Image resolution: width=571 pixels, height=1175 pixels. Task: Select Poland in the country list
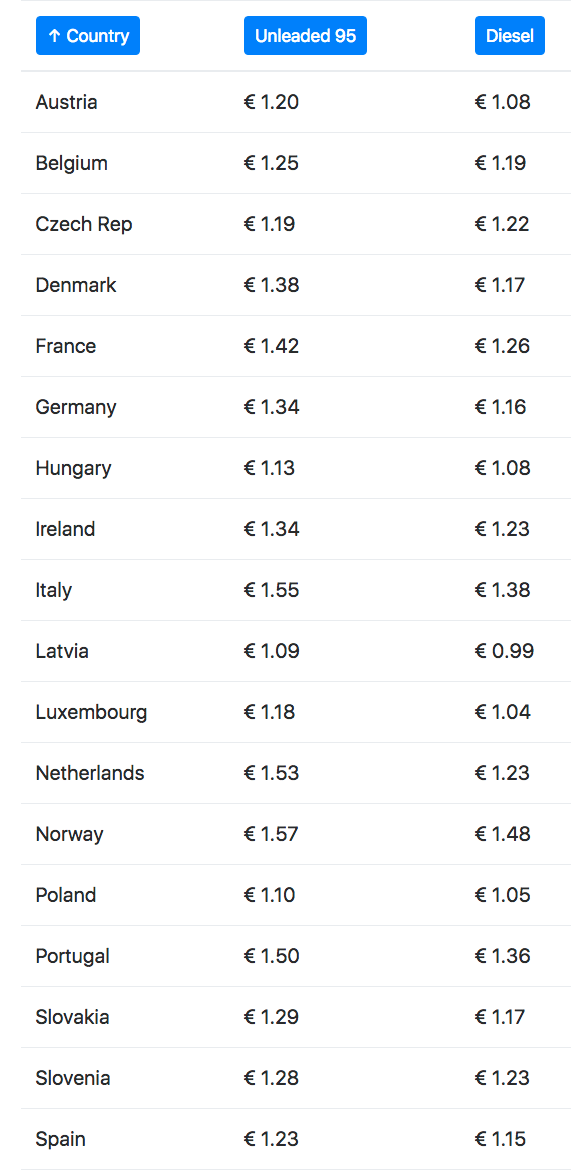pyautogui.click(x=66, y=895)
